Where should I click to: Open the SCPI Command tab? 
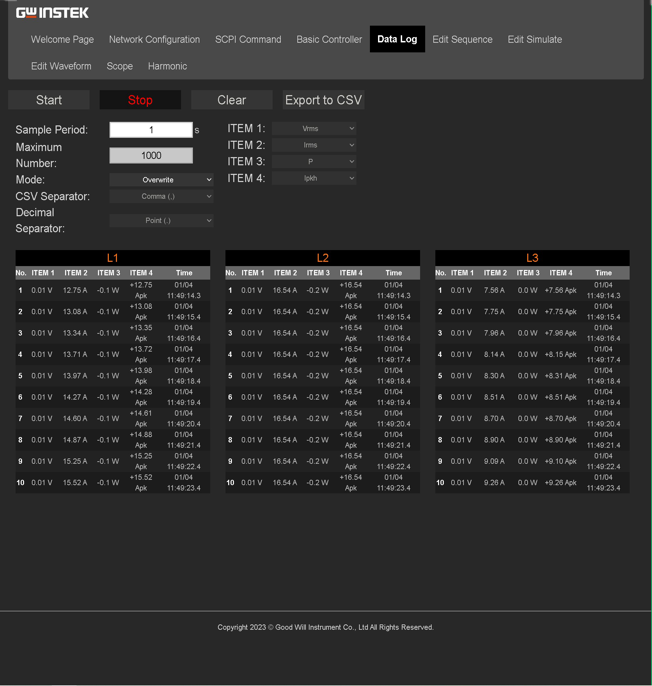point(248,40)
